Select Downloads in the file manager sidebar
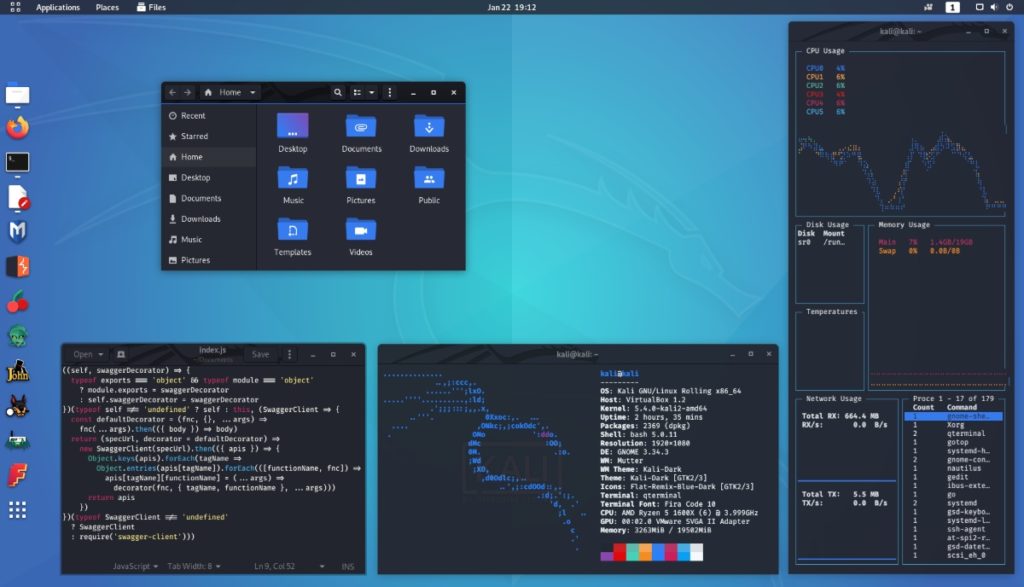 200,219
